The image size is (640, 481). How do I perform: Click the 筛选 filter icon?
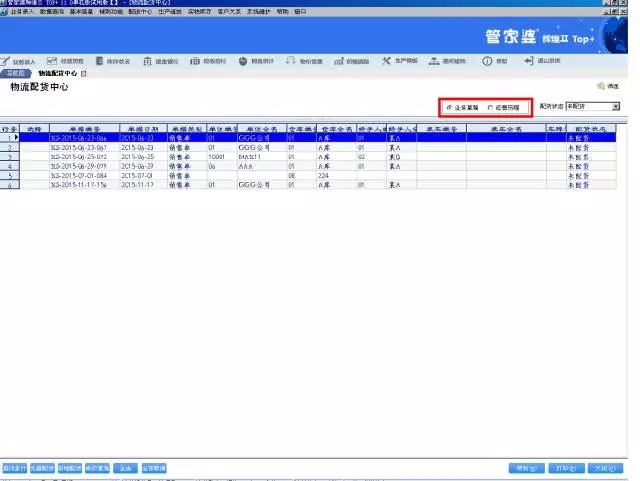[x=607, y=87]
